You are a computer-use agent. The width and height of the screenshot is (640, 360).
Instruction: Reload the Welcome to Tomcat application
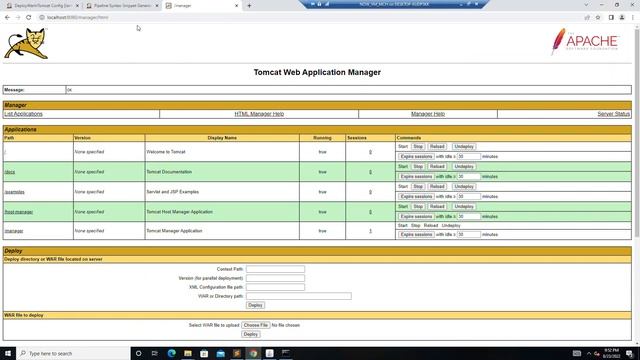pos(437,147)
